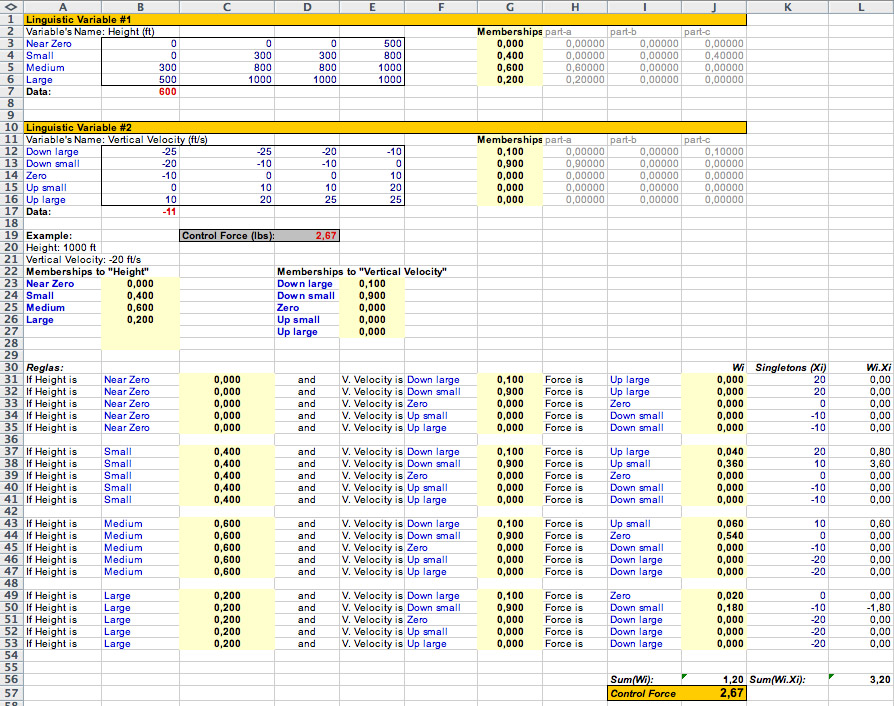
Task: Click the "Wi" column heading in row 30
Action: pos(738,368)
